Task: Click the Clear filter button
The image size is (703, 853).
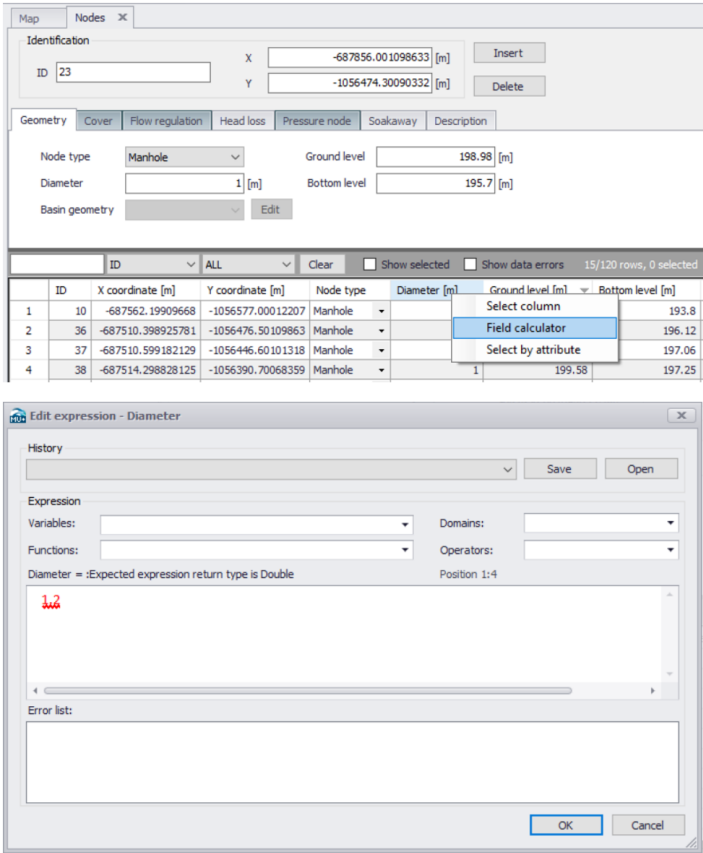Action: (x=322, y=264)
